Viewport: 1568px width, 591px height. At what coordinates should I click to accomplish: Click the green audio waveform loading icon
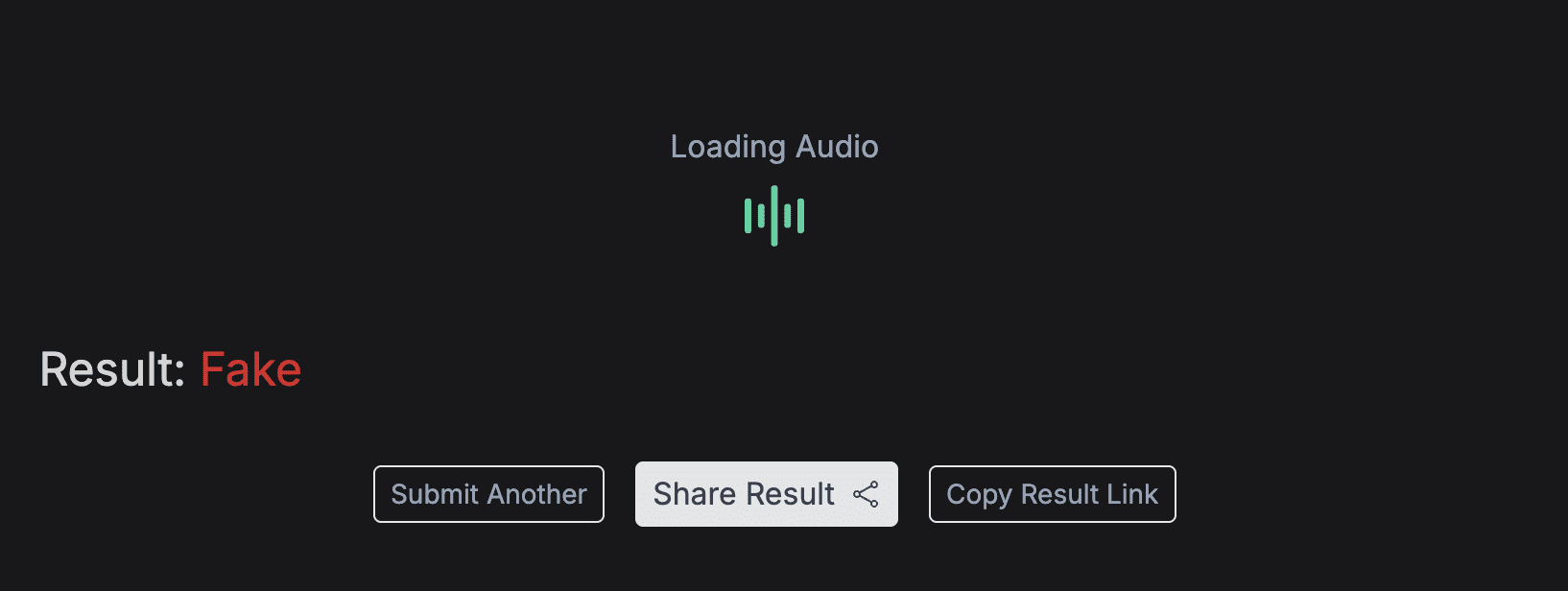774,216
